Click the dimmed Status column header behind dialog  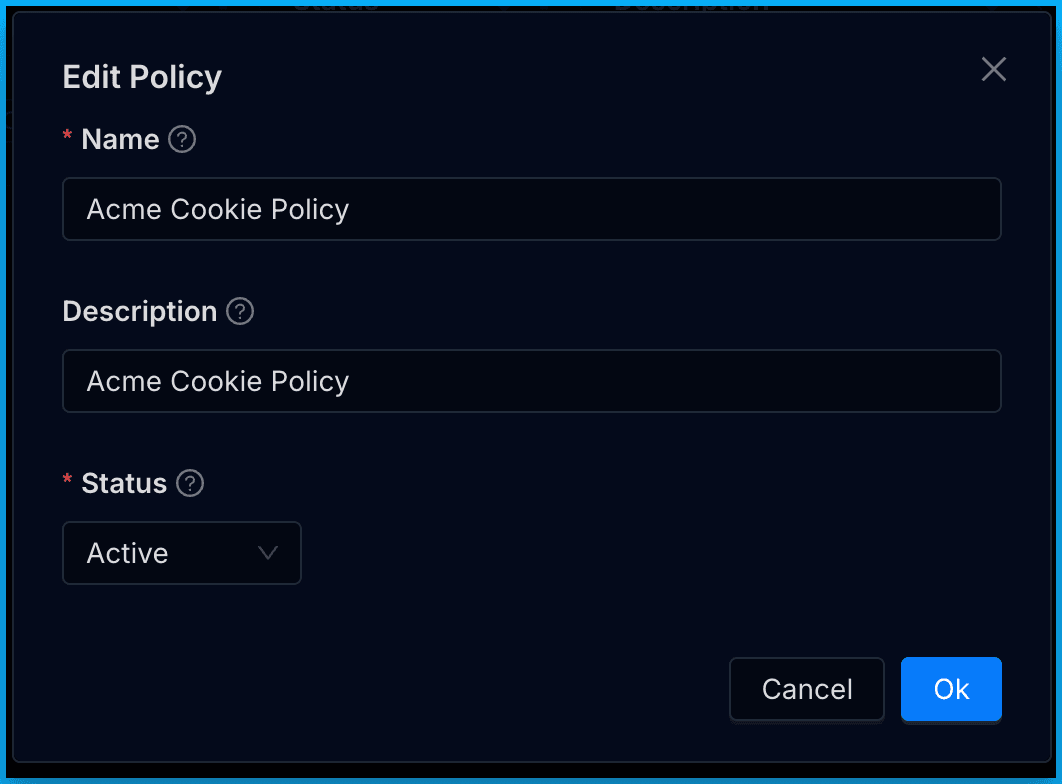[x=336, y=5]
